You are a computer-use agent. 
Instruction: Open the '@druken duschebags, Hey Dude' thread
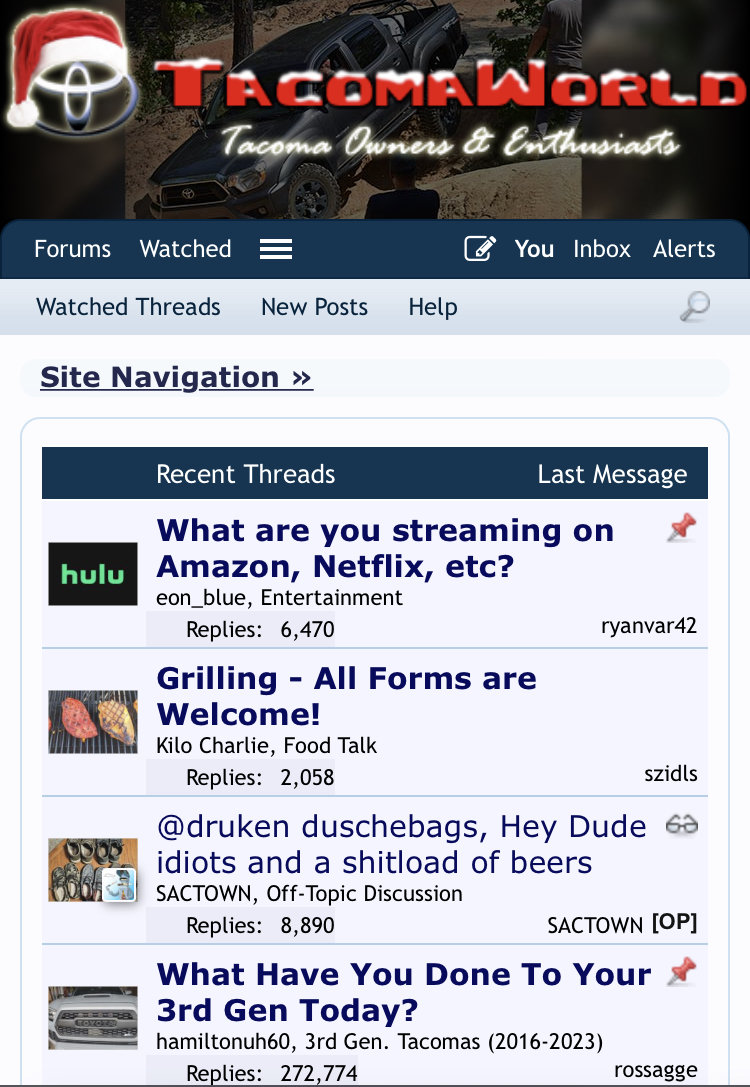(401, 844)
